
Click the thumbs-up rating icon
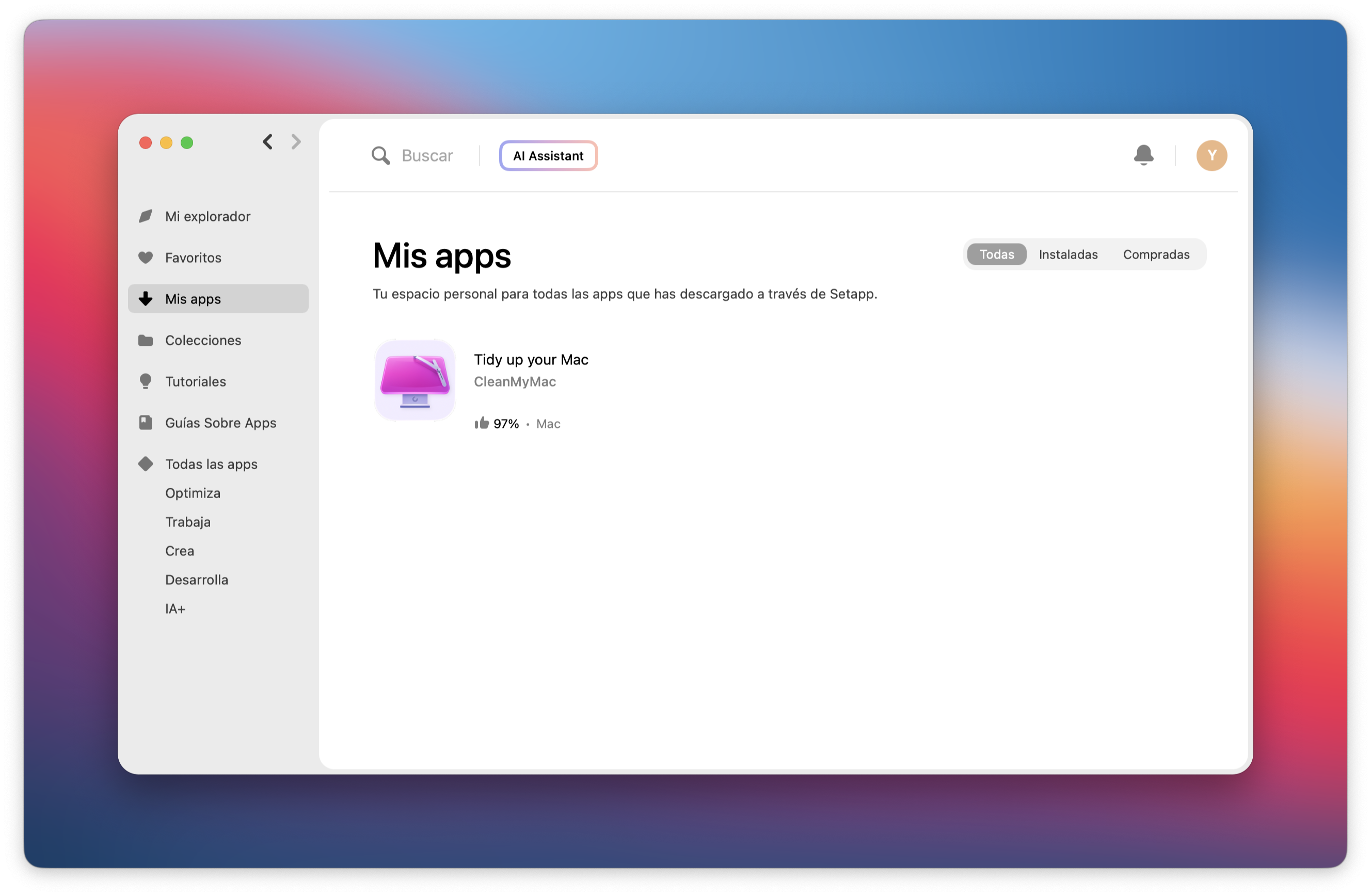pyautogui.click(x=482, y=423)
